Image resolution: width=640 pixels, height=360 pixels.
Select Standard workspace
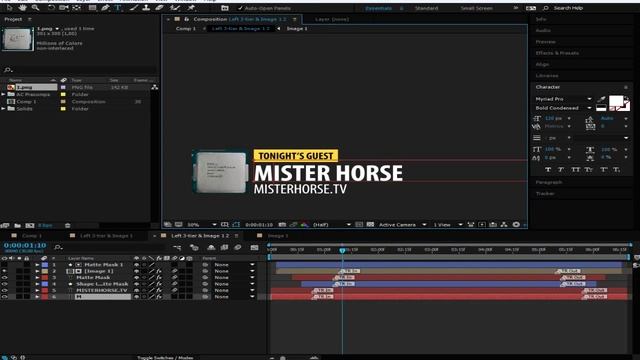point(427,8)
